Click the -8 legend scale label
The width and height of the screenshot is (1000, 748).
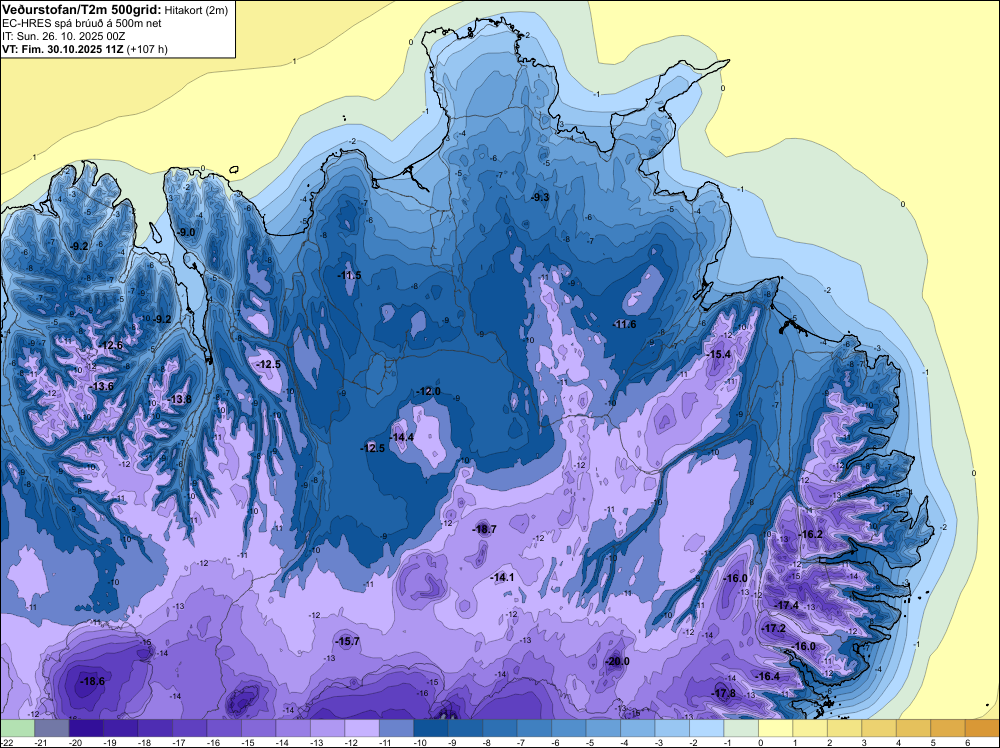tap(487, 742)
